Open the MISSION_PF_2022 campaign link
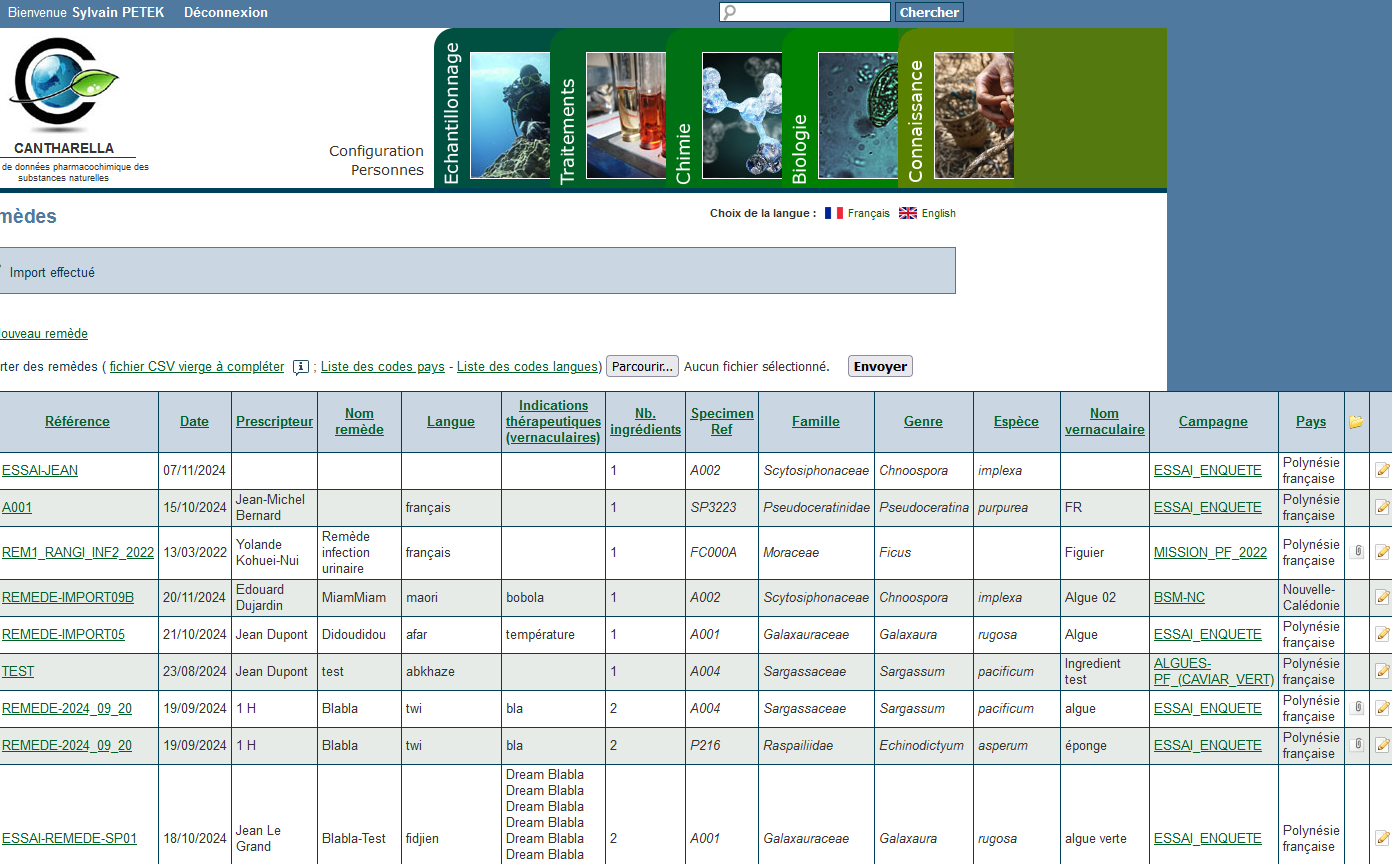The width and height of the screenshot is (1392, 864). [x=1210, y=552]
